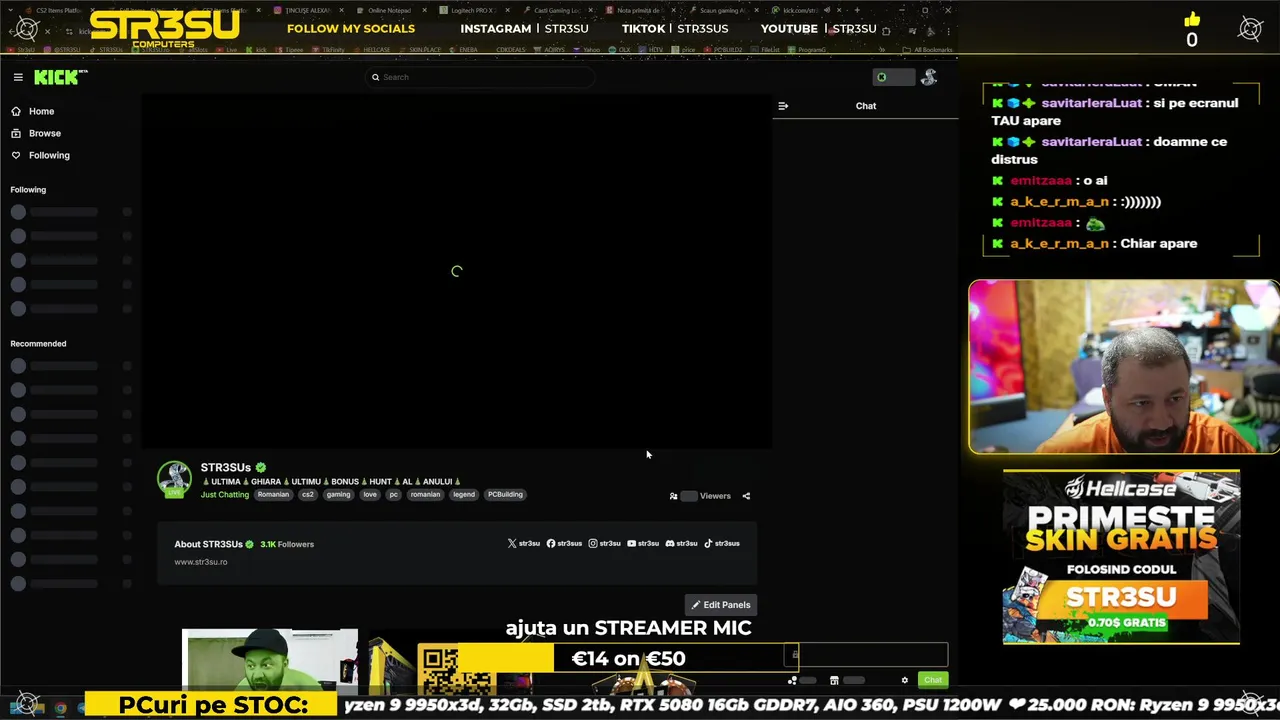Image resolution: width=1280 pixels, height=720 pixels.
Task: Click the thumbs-up like icon
Action: point(1192,20)
